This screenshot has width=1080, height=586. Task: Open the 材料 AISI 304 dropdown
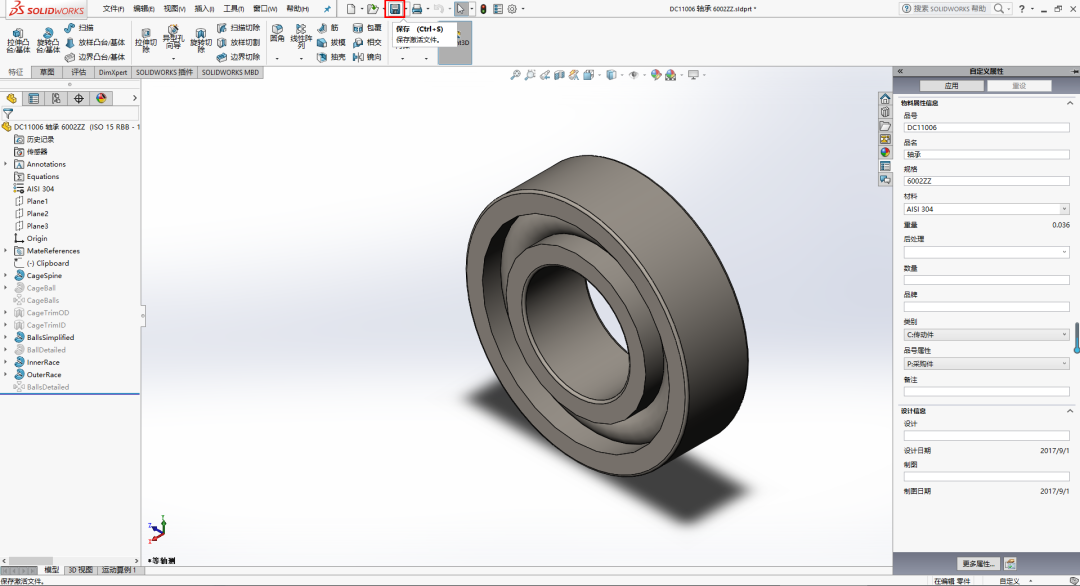[x=1064, y=209]
